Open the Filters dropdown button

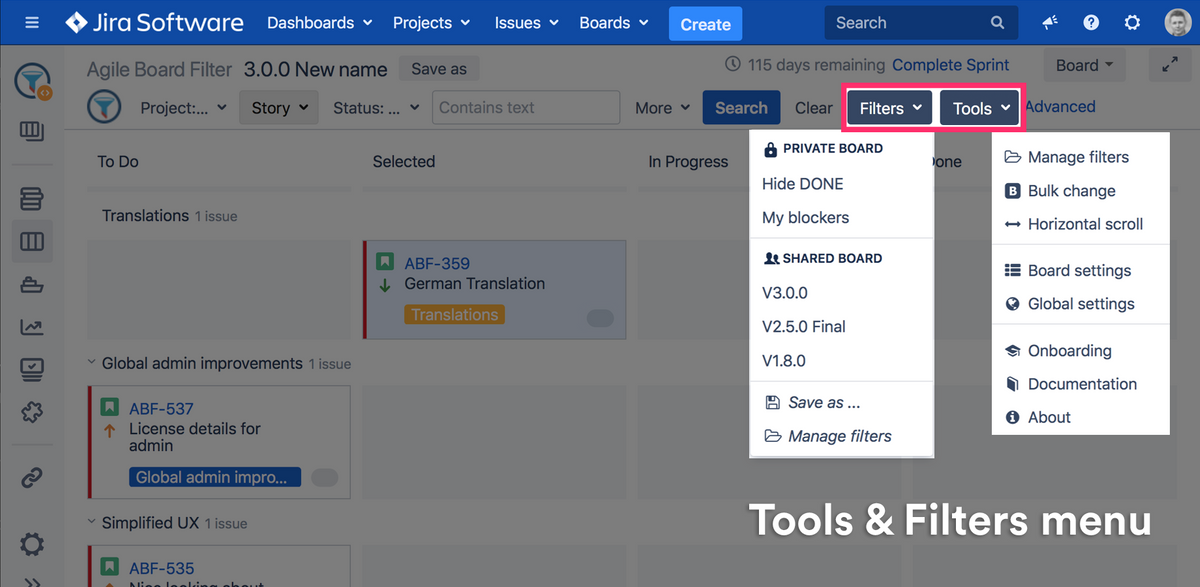point(890,108)
